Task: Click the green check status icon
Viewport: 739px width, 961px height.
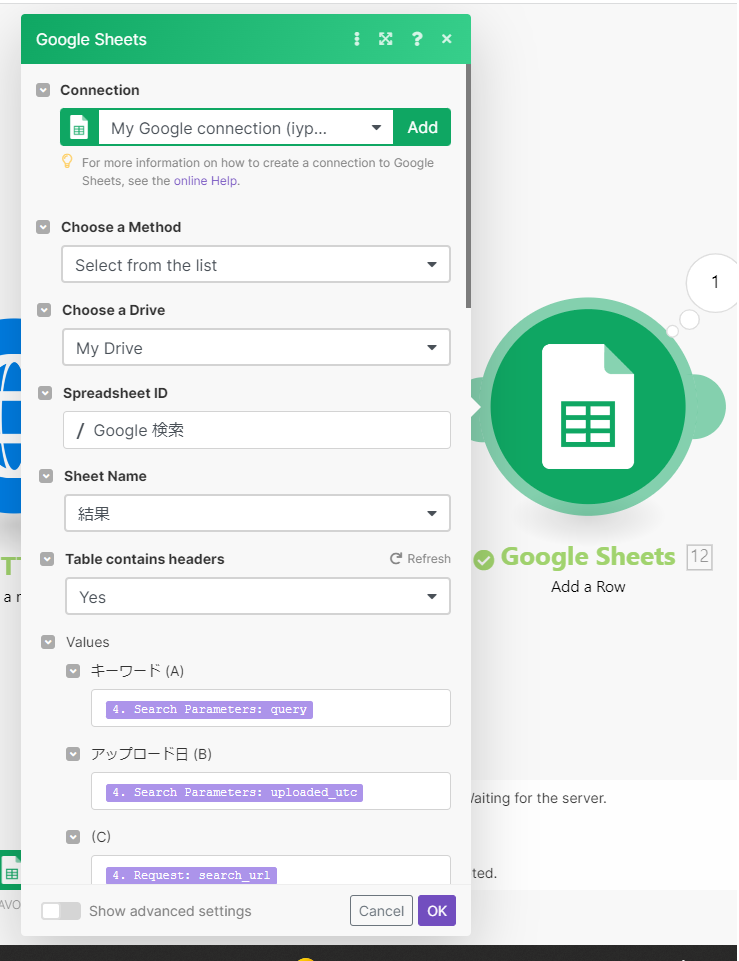Action: point(483,559)
